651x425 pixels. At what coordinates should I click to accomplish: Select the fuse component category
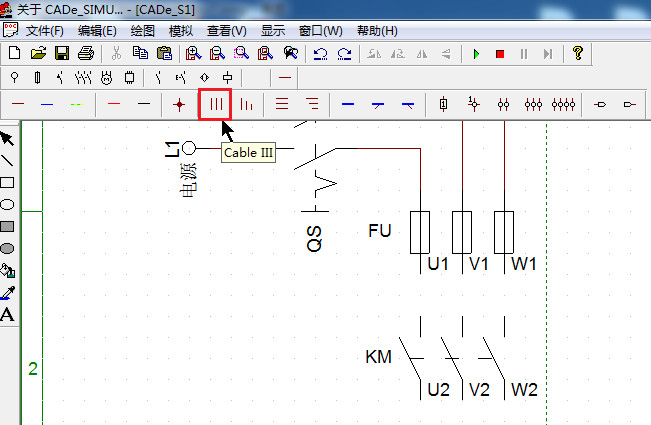pyautogui.click(x=37, y=78)
